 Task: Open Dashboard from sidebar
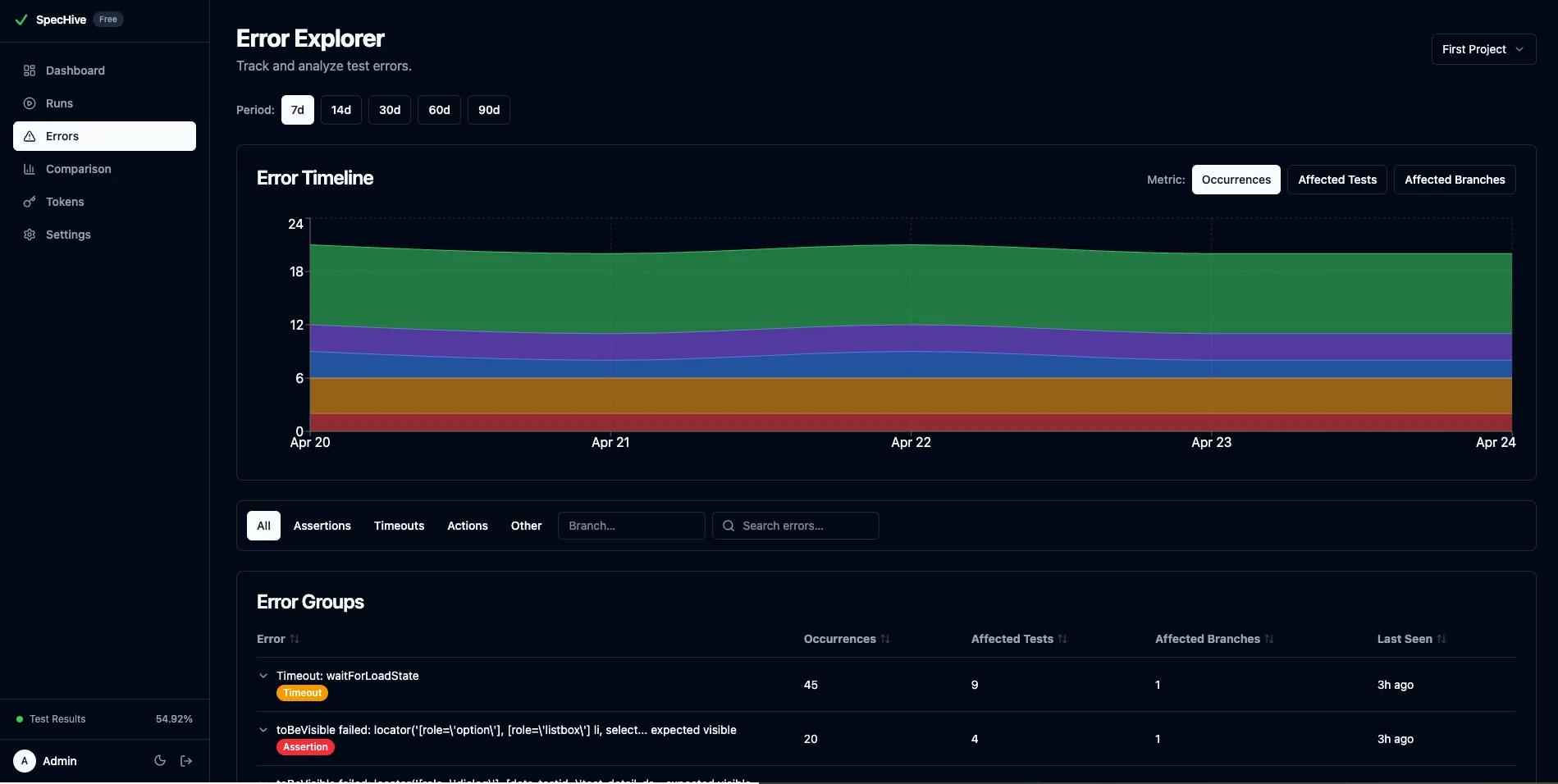pos(104,71)
